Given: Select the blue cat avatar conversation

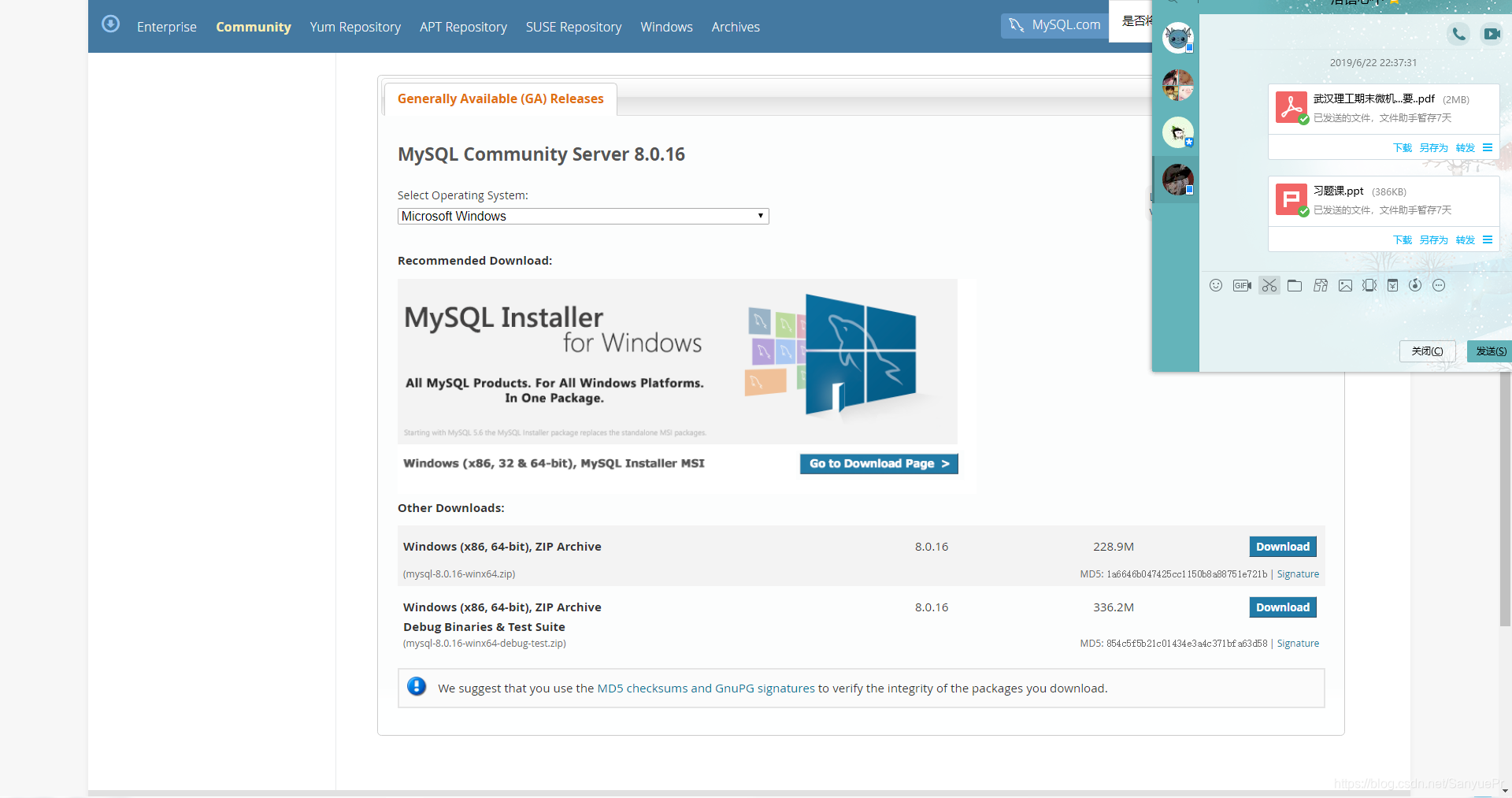Looking at the screenshot, I should [1178, 38].
